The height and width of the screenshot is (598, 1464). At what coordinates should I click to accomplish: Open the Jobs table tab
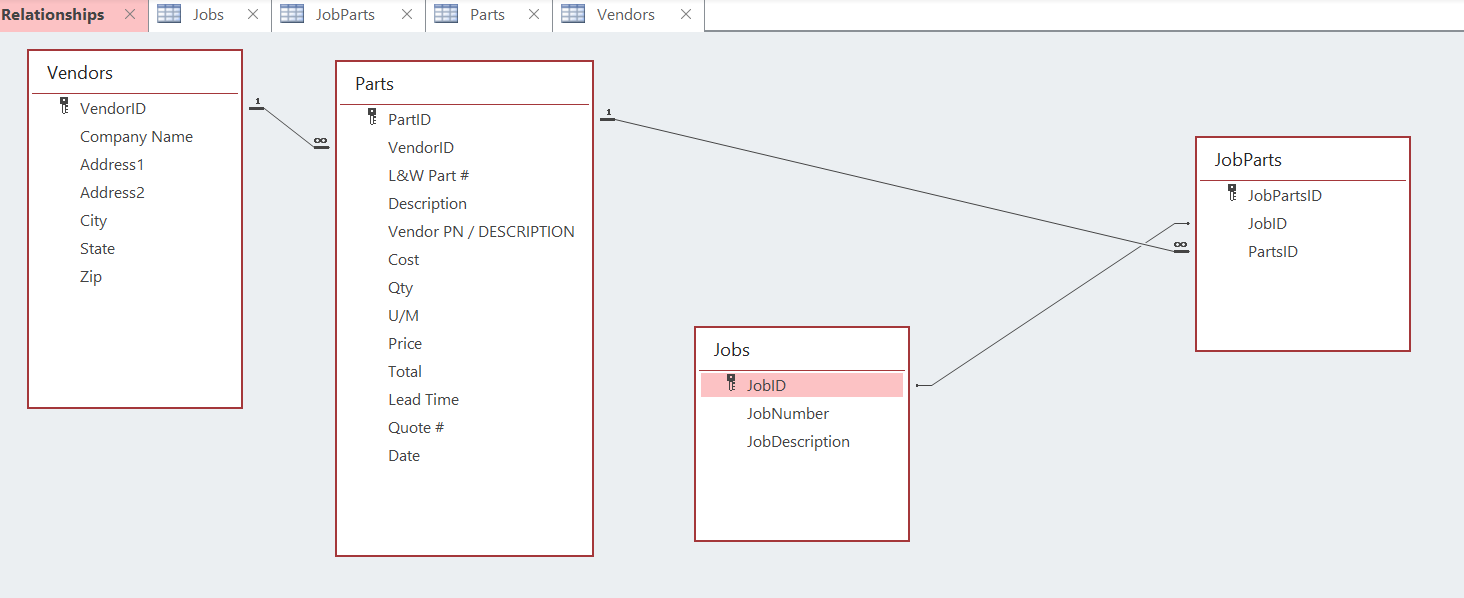pyautogui.click(x=208, y=15)
